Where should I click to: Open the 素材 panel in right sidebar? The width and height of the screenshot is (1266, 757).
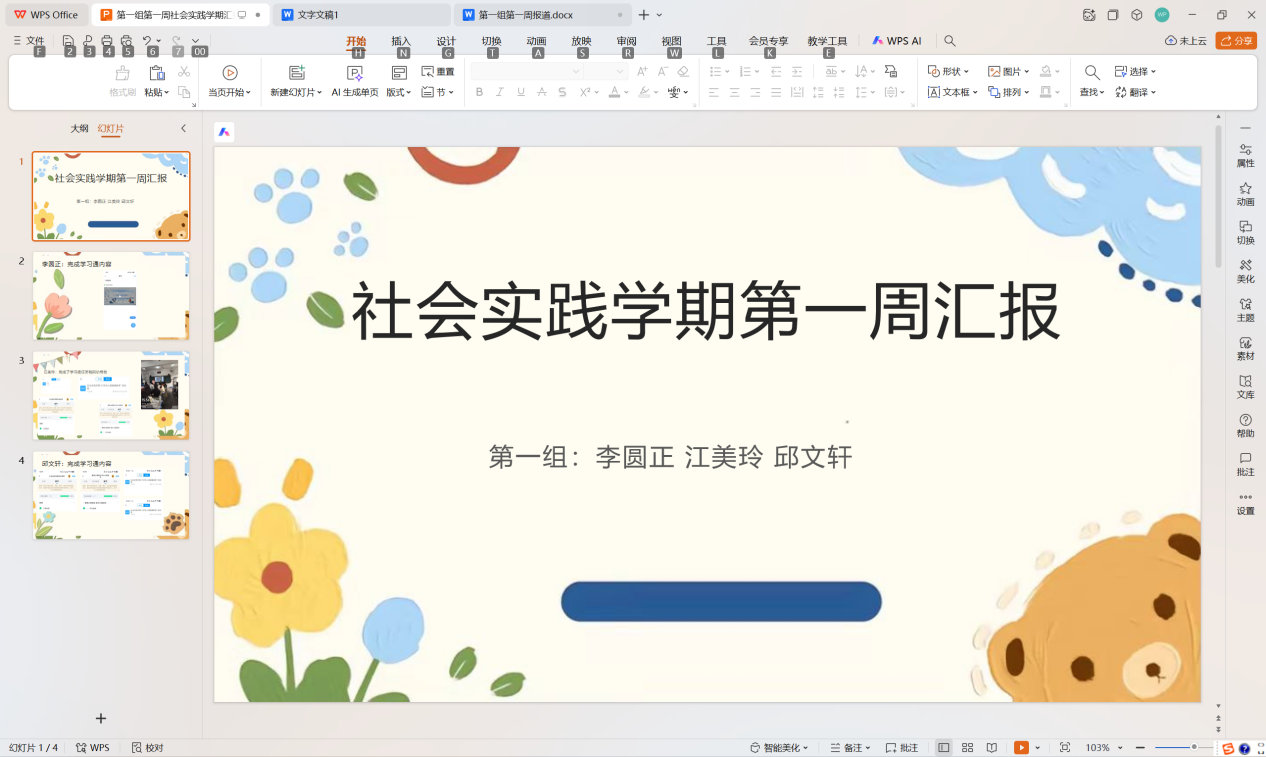[1245, 348]
